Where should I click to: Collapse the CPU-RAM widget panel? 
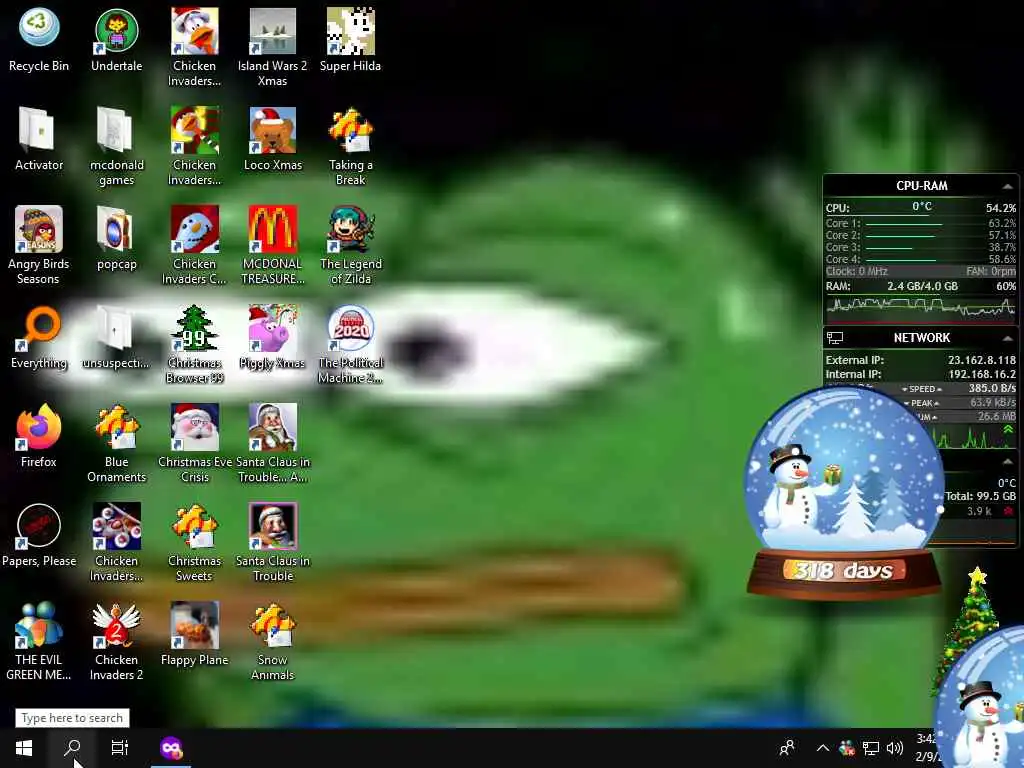[x=1008, y=187]
